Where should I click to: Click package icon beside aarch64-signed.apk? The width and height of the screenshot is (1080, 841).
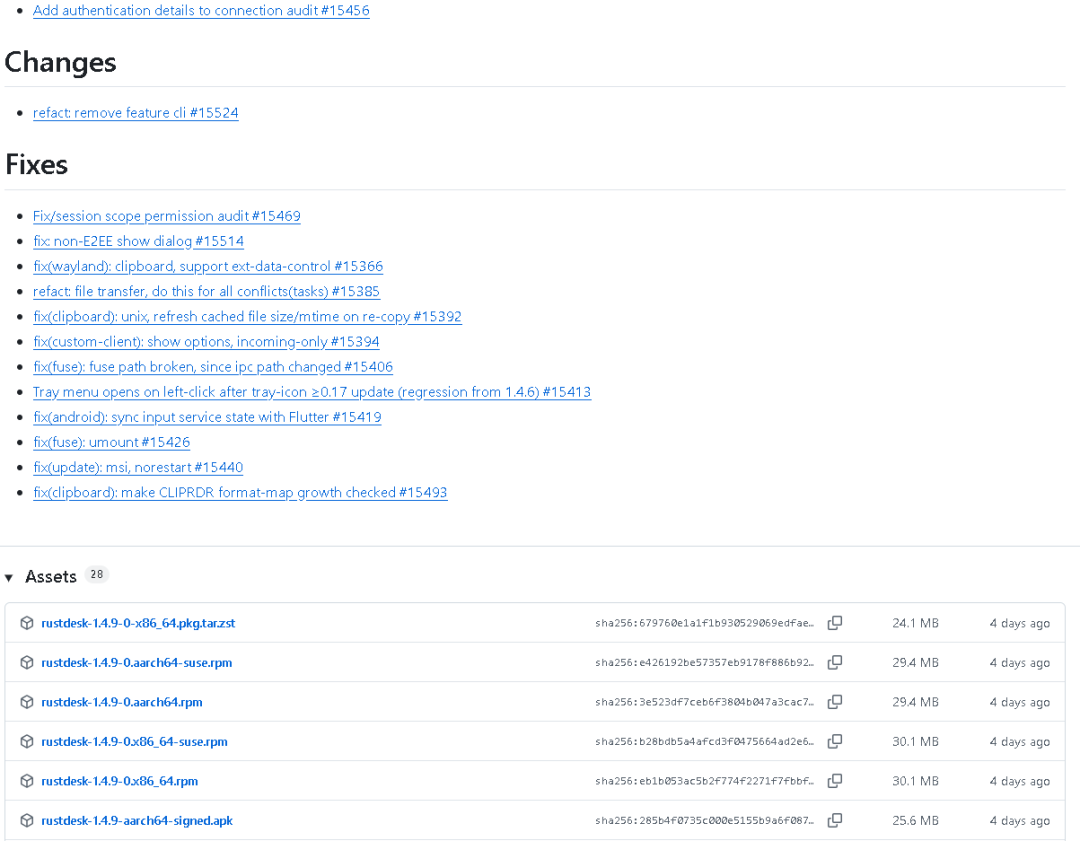27,820
